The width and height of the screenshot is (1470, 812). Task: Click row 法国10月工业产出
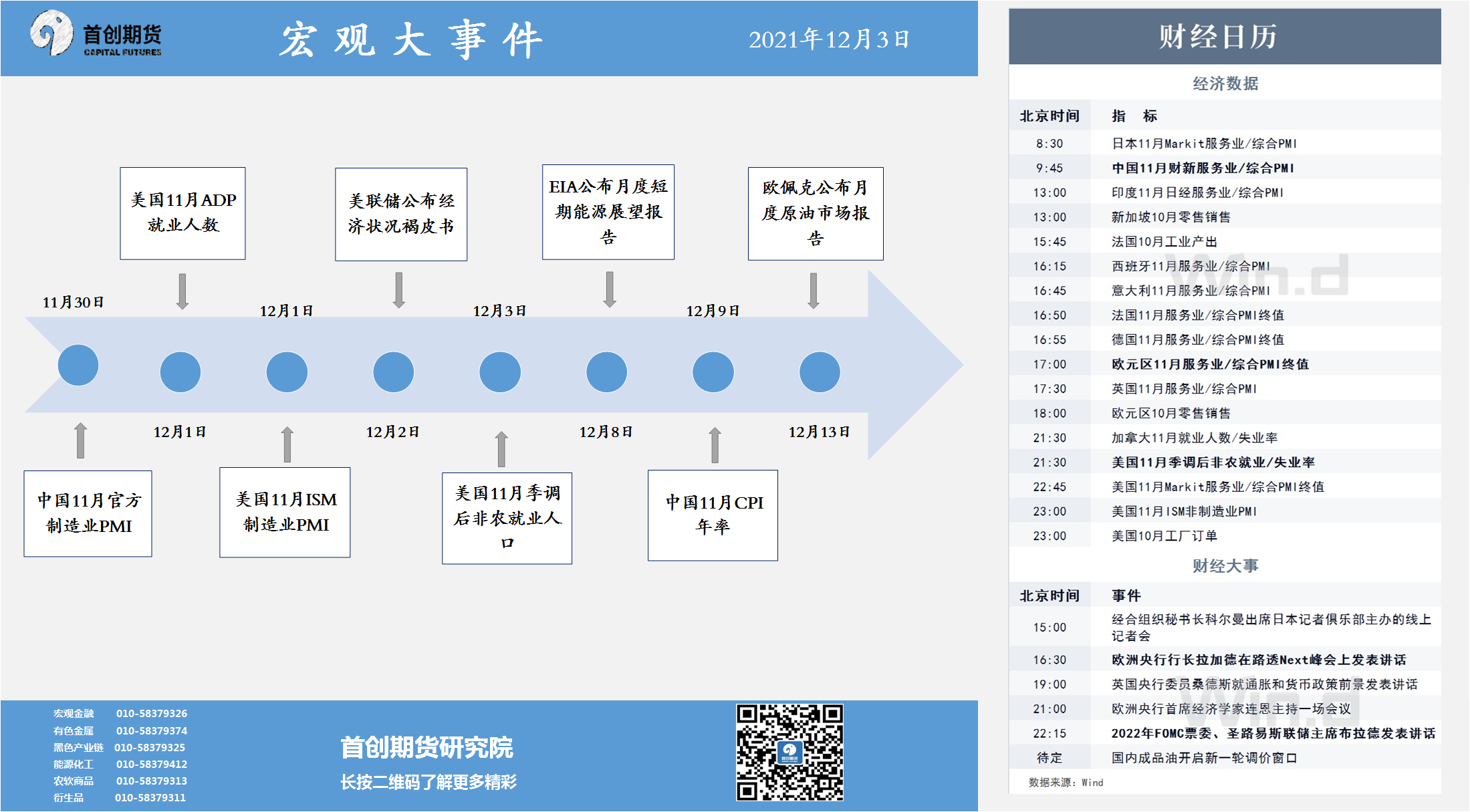pos(1225,242)
